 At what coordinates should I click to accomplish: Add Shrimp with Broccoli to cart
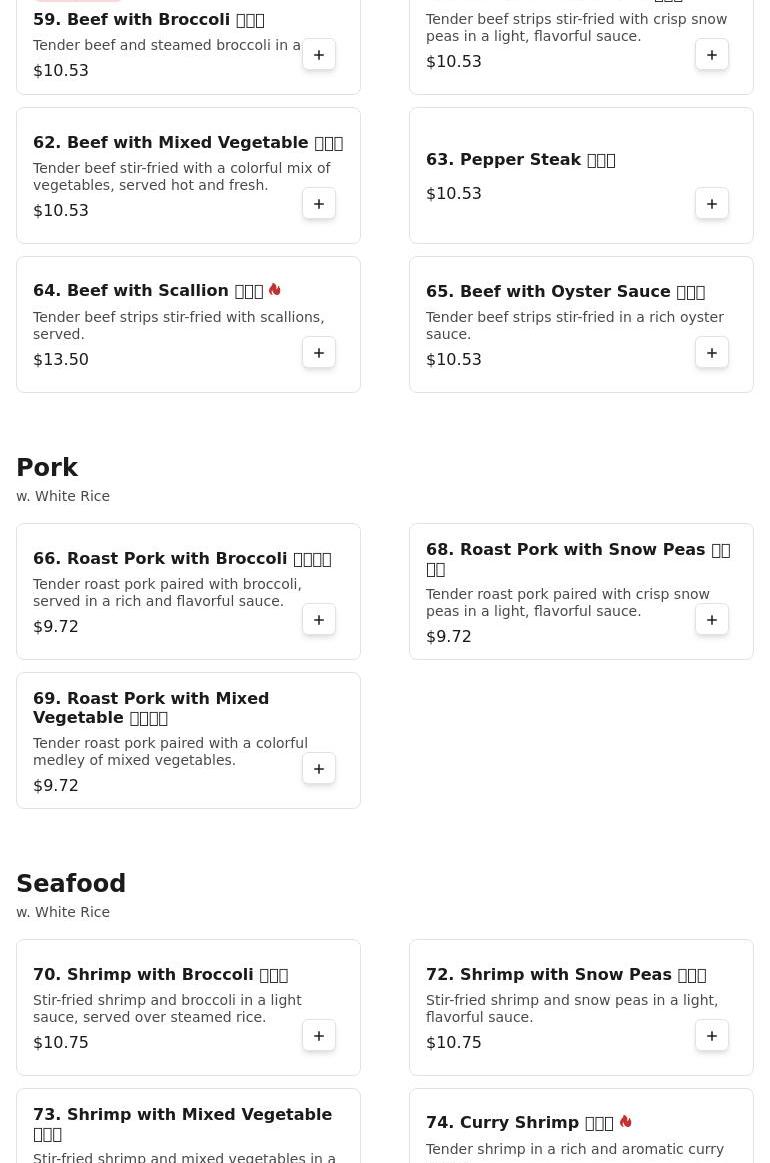point(319,1036)
